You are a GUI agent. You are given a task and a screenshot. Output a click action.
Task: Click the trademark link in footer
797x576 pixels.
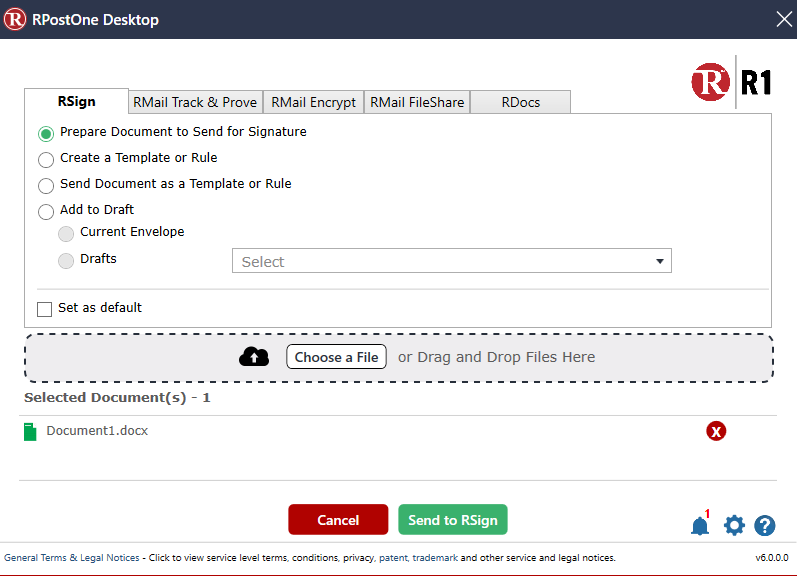point(435,558)
